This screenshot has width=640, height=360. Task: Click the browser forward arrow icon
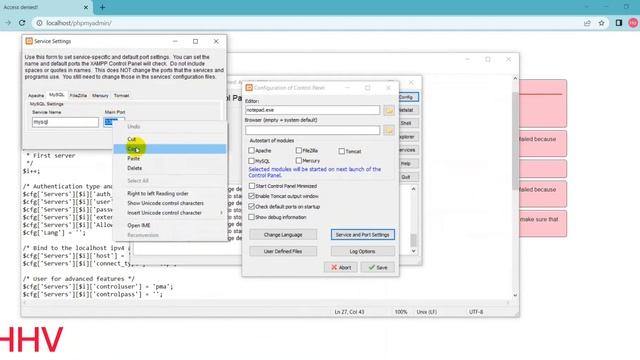coord(8,23)
